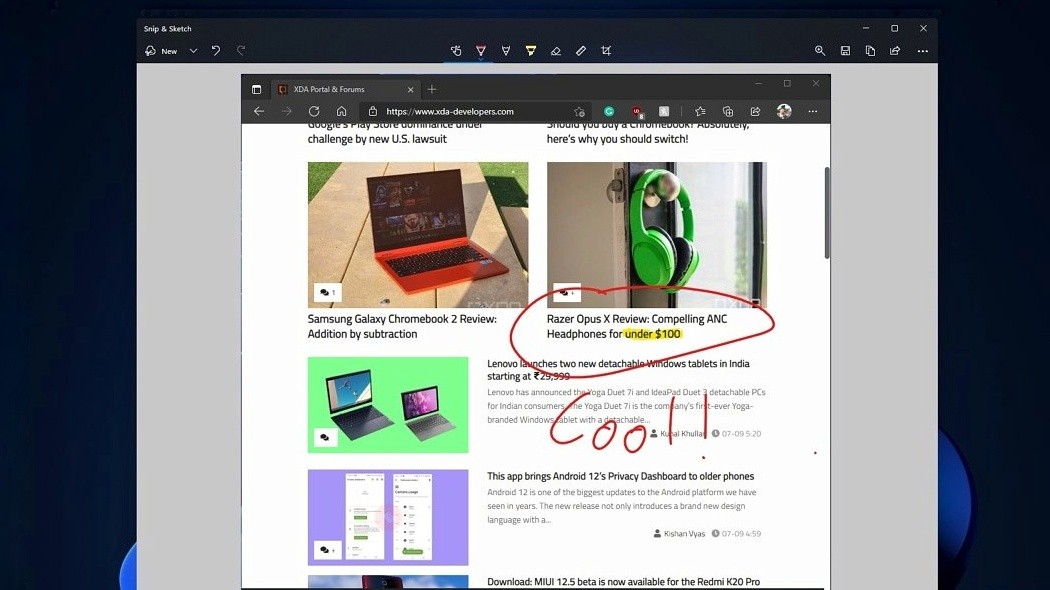Viewport: 1050px width, 590px height.
Task: Open the green Grammarly extension
Action: coord(609,111)
